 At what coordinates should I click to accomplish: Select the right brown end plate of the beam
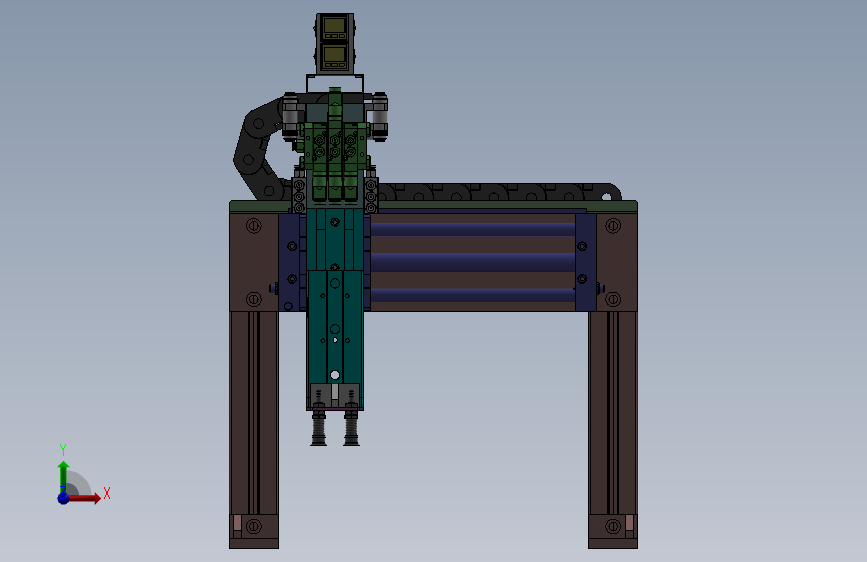(617, 262)
